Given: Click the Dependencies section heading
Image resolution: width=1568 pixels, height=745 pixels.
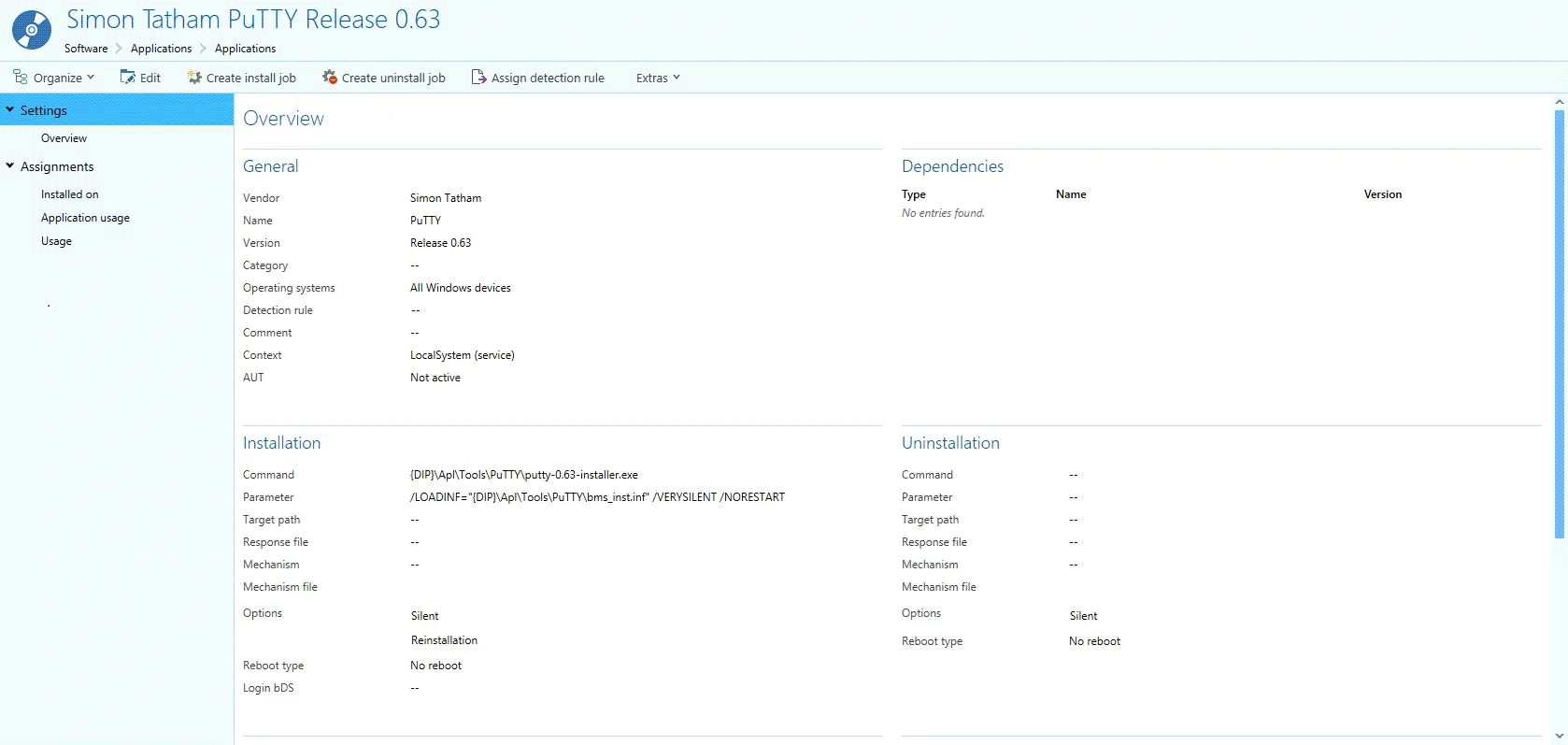Looking at the screenshot, I should coord(952,166).
